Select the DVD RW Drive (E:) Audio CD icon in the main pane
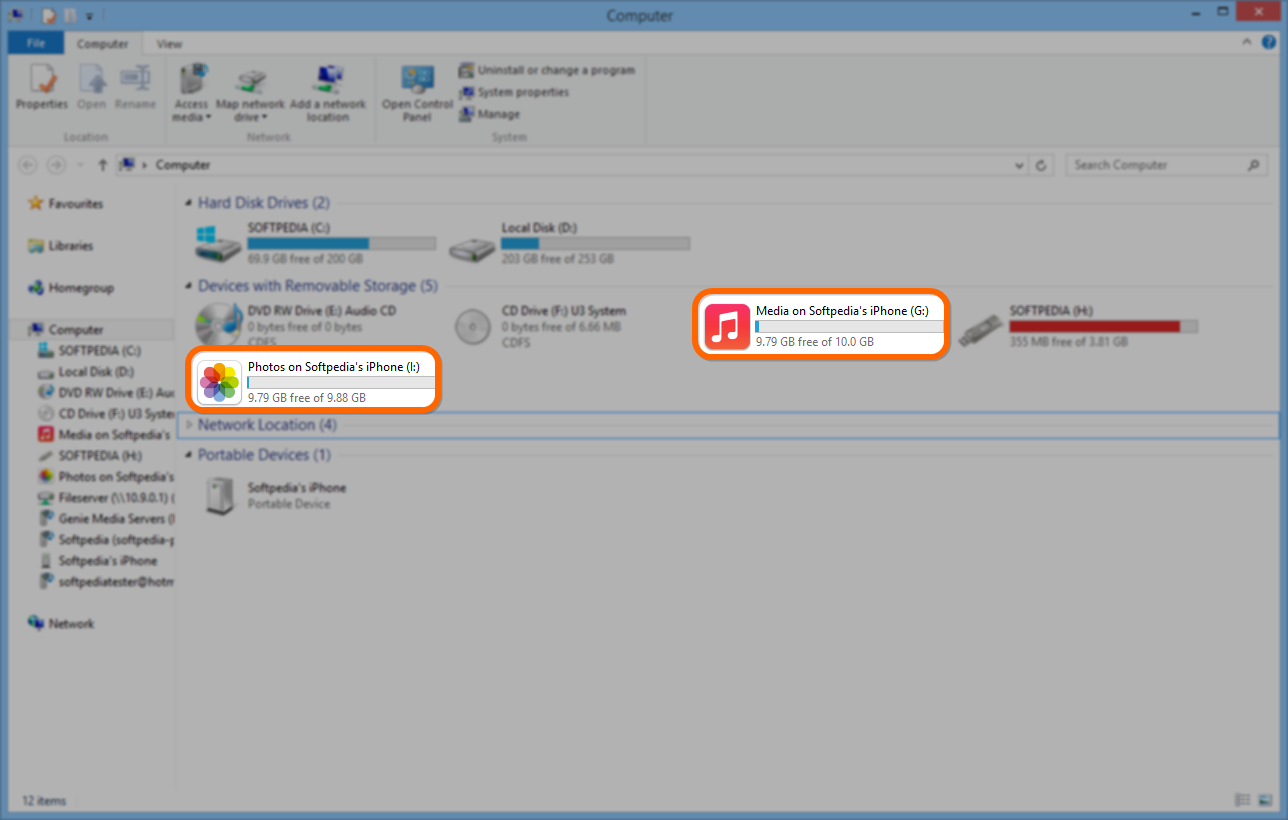This screenshot has width=1288, height=820. (x=218, y=325)
